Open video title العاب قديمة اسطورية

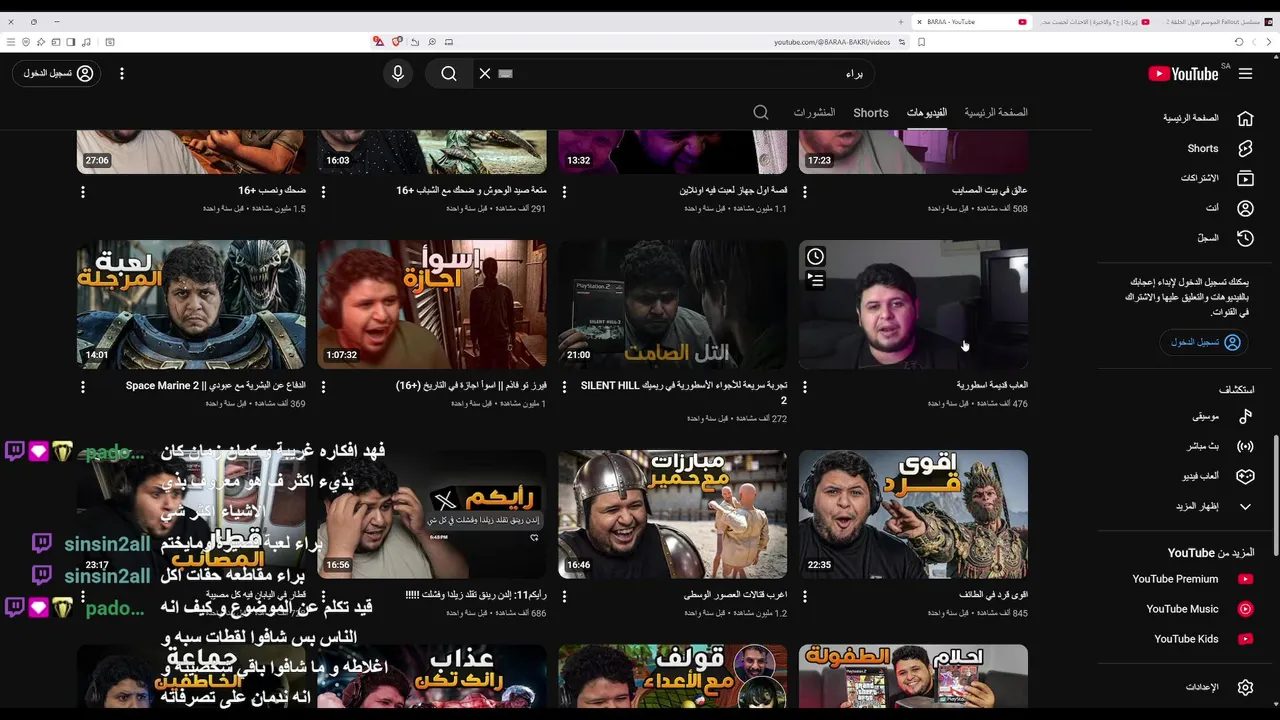992,385
